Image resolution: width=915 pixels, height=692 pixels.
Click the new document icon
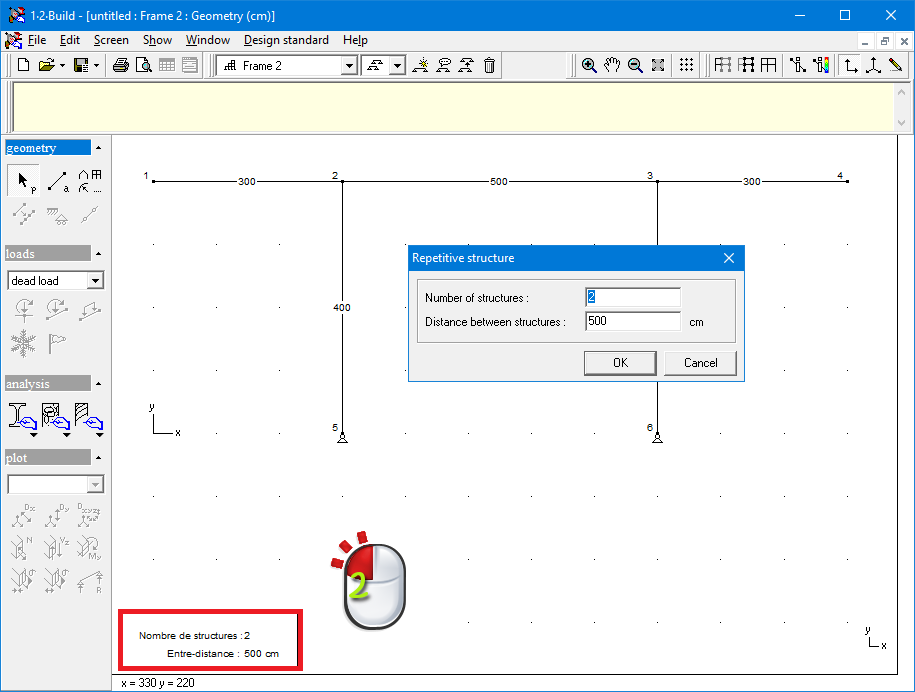[24, 66]
